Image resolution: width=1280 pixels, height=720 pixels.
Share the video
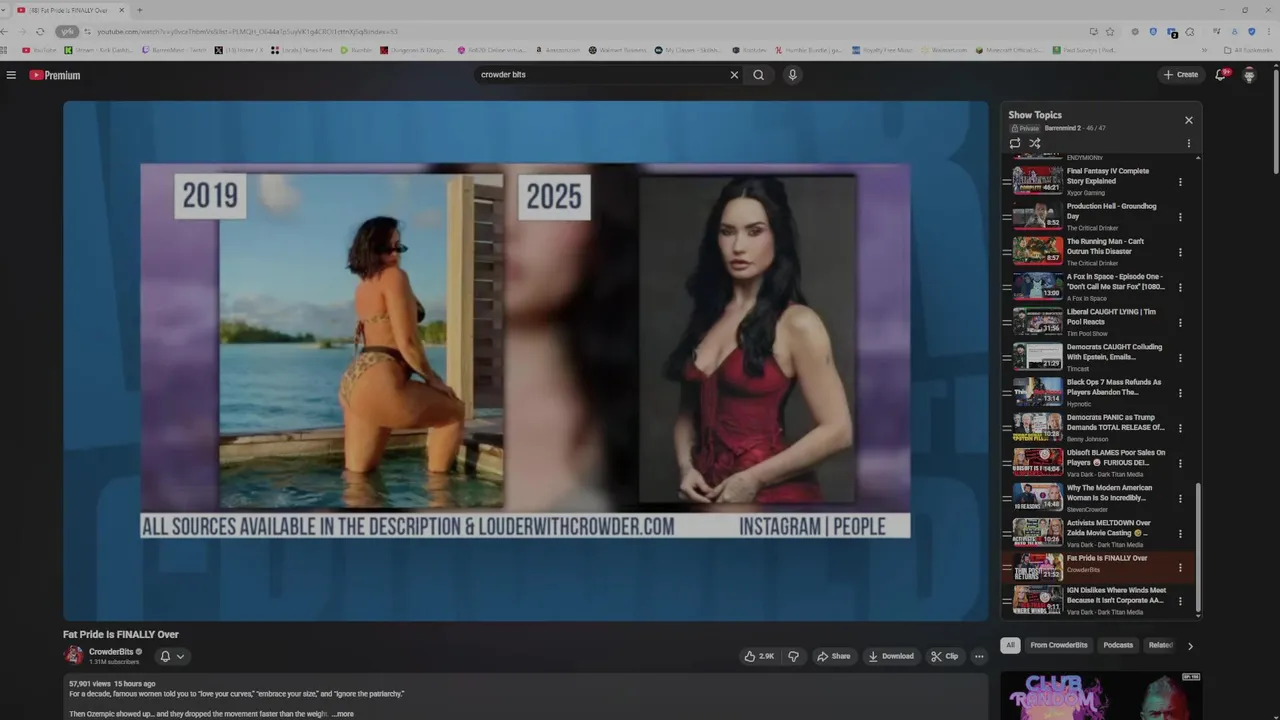(833, 656)
